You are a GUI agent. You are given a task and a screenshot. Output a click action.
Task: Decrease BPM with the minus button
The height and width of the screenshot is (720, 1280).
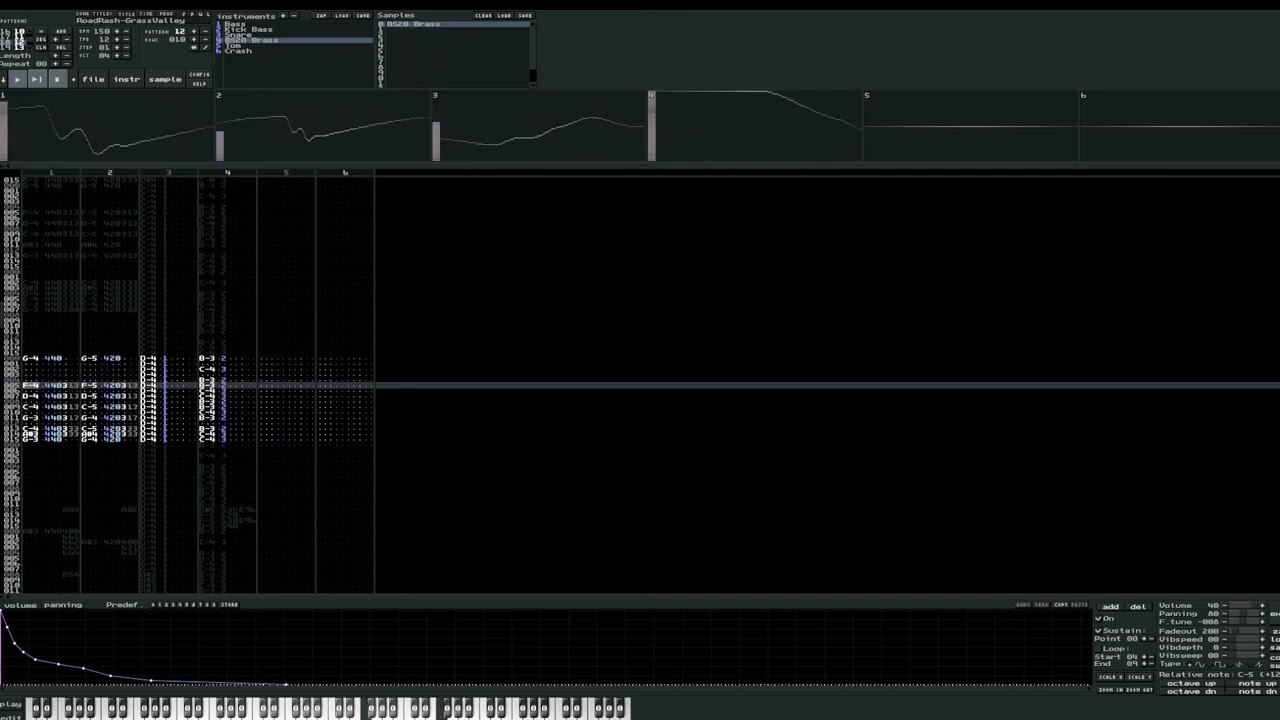(126, 31)
